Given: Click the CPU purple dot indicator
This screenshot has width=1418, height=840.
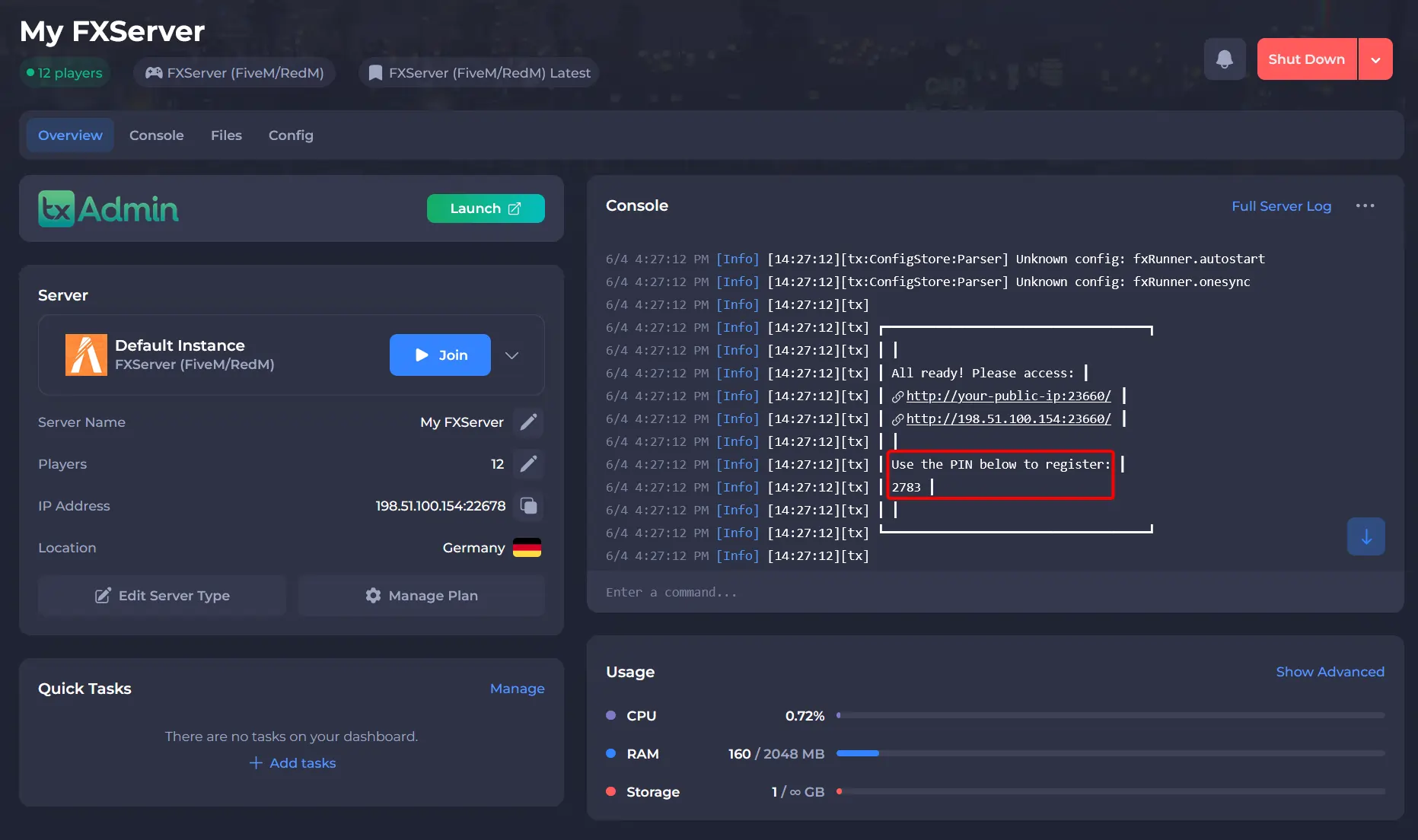Looking at the screenshot, I should (610, 715).
